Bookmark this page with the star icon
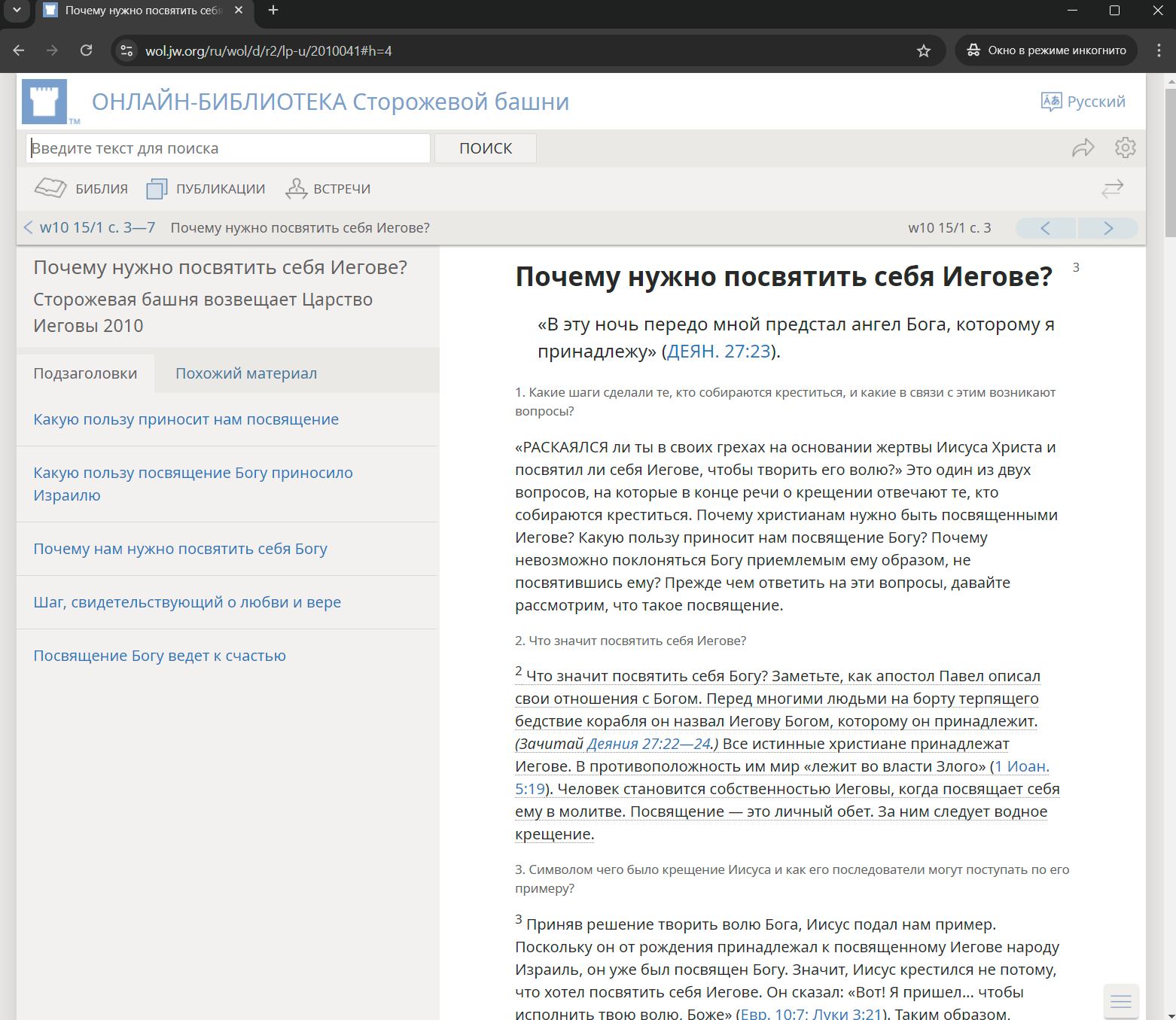 pos(924,50)
